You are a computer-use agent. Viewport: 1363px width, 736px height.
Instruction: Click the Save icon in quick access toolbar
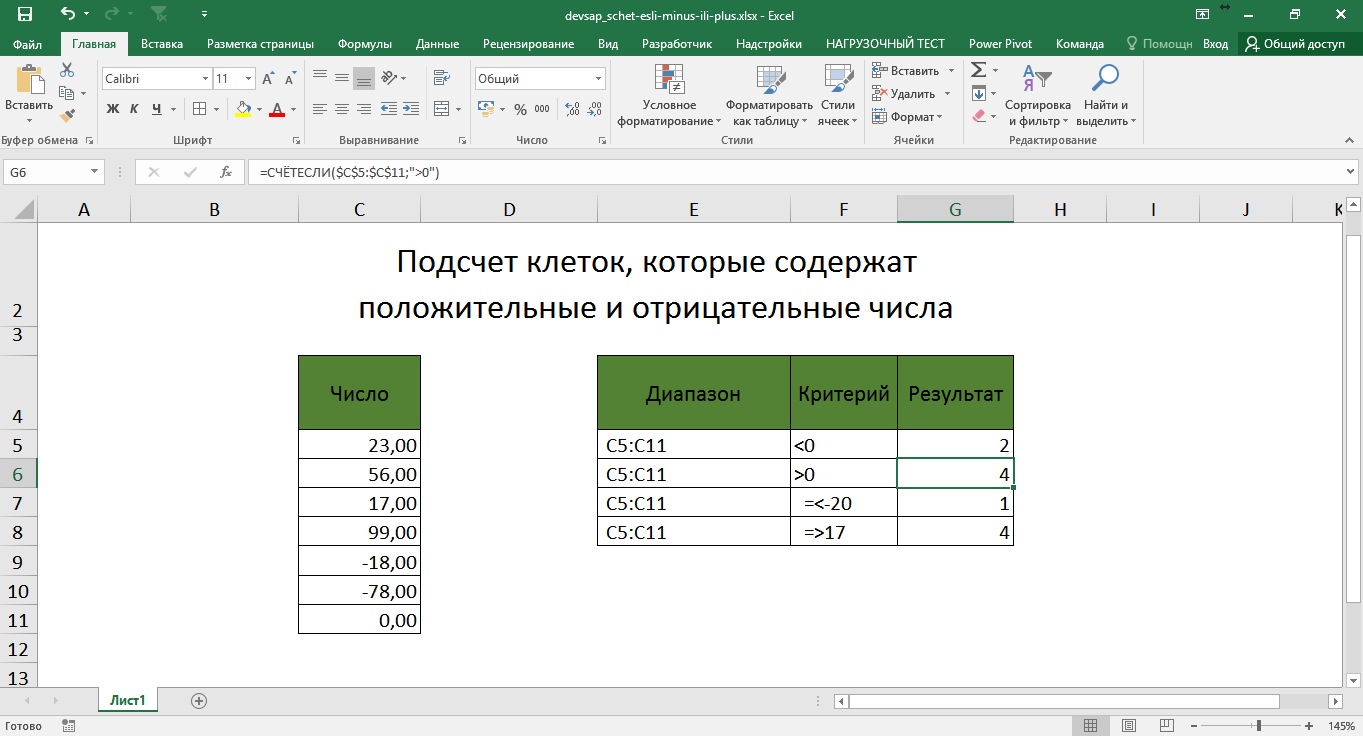coord(24,14)
